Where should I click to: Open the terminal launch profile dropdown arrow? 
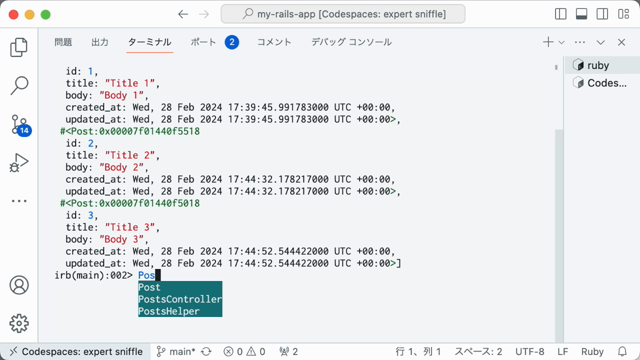pyautogui.click(x=562, y=42)
